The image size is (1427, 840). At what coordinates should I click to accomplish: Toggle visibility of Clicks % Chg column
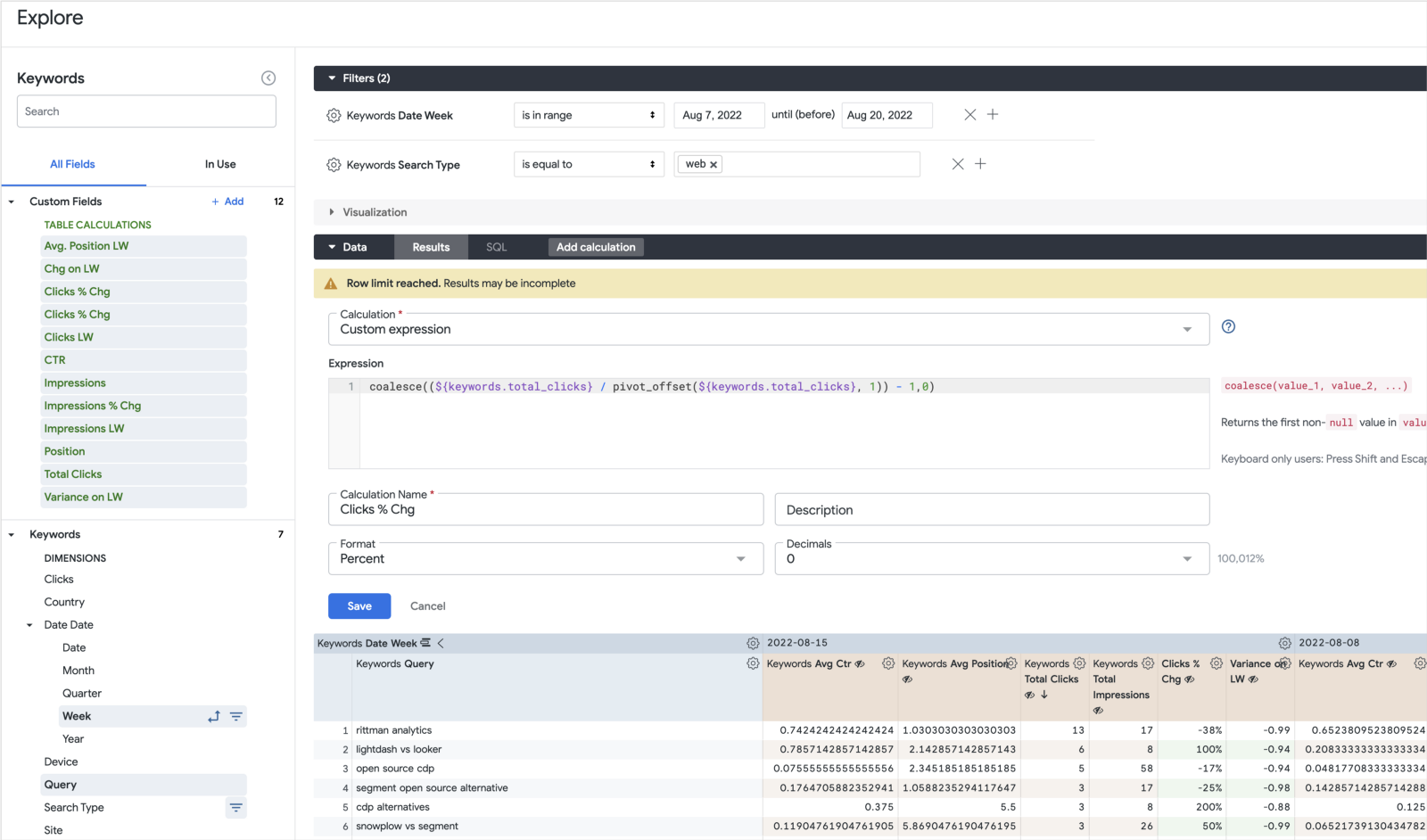coord(1189,679)
